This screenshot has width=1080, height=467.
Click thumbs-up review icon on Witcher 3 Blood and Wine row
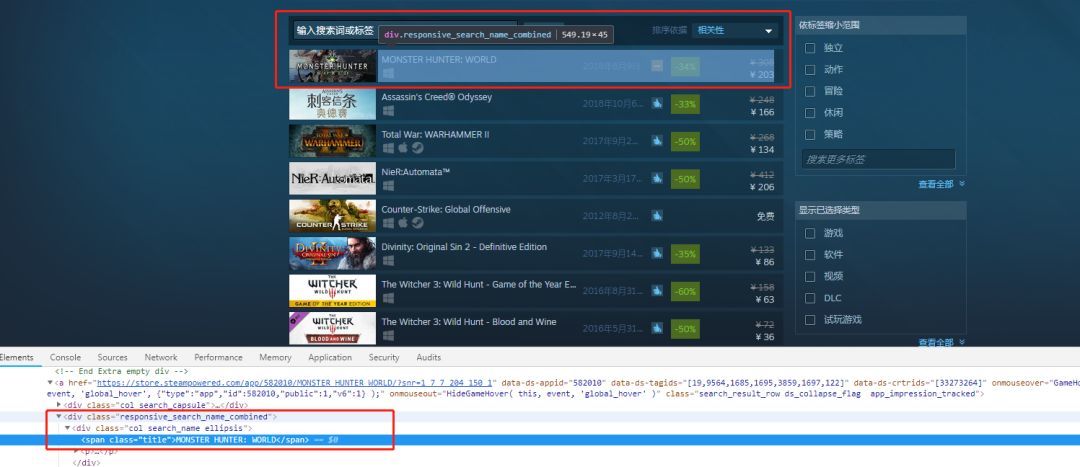pos(657,329)
